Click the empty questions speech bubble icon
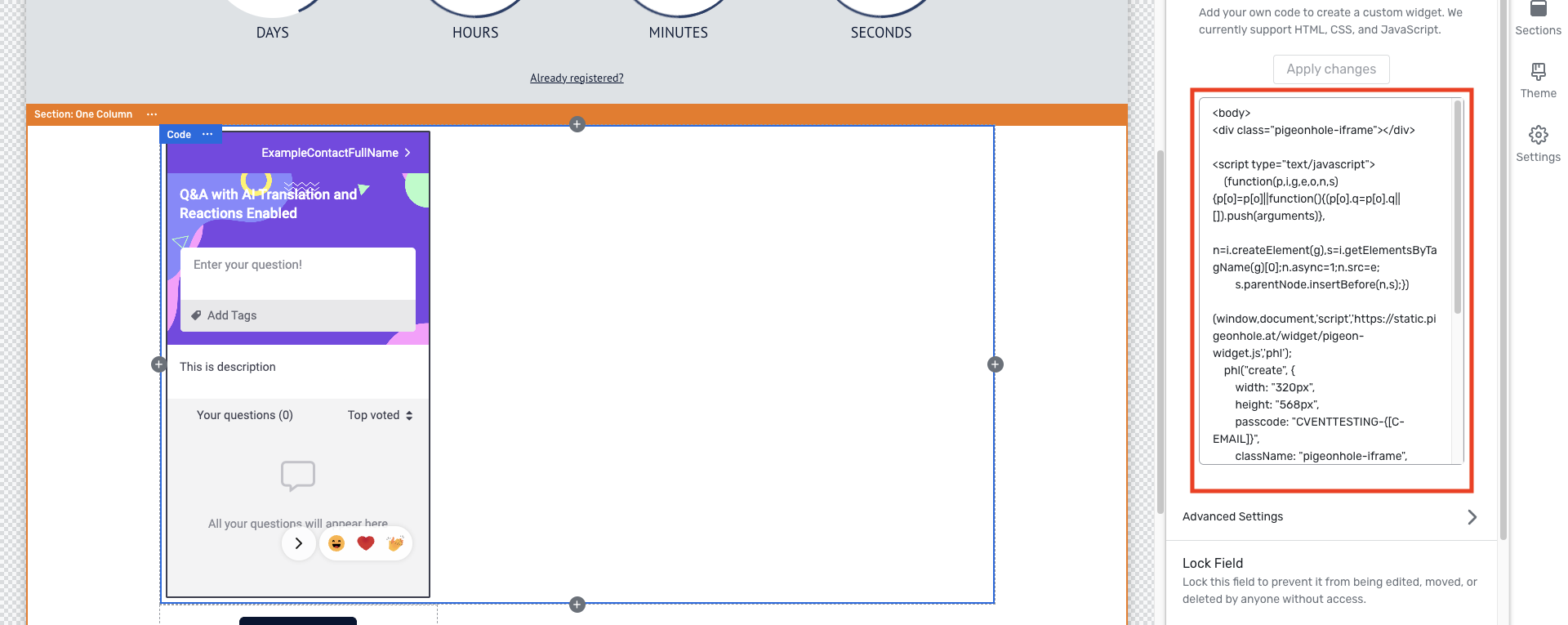The width and height of the screenshot is (1568, 625). point(298,475)
